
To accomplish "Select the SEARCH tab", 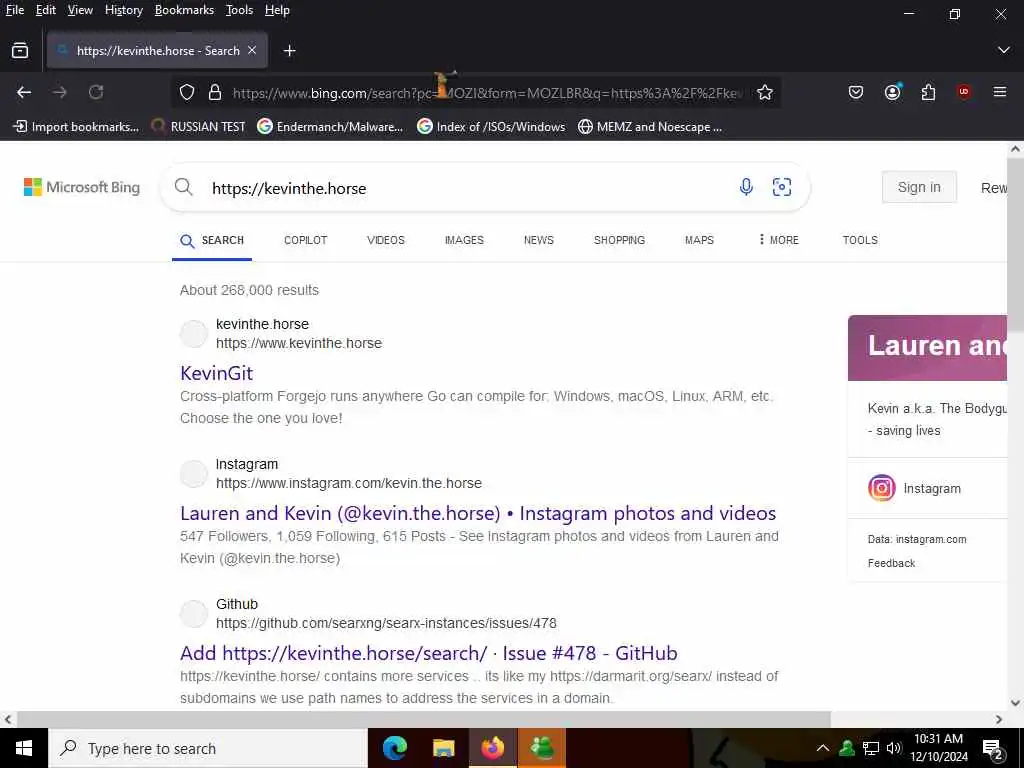I will point(212,240).
